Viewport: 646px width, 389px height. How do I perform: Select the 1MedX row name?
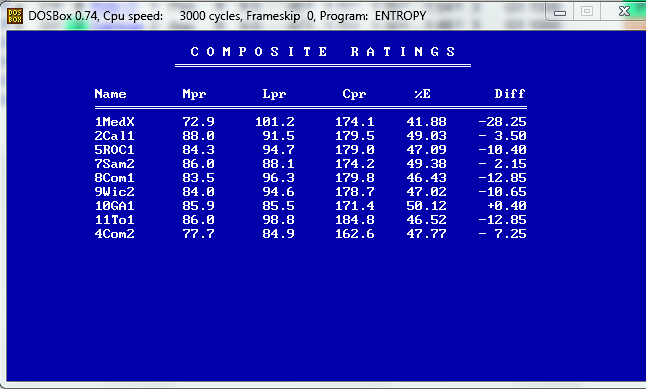coord(115,122)
